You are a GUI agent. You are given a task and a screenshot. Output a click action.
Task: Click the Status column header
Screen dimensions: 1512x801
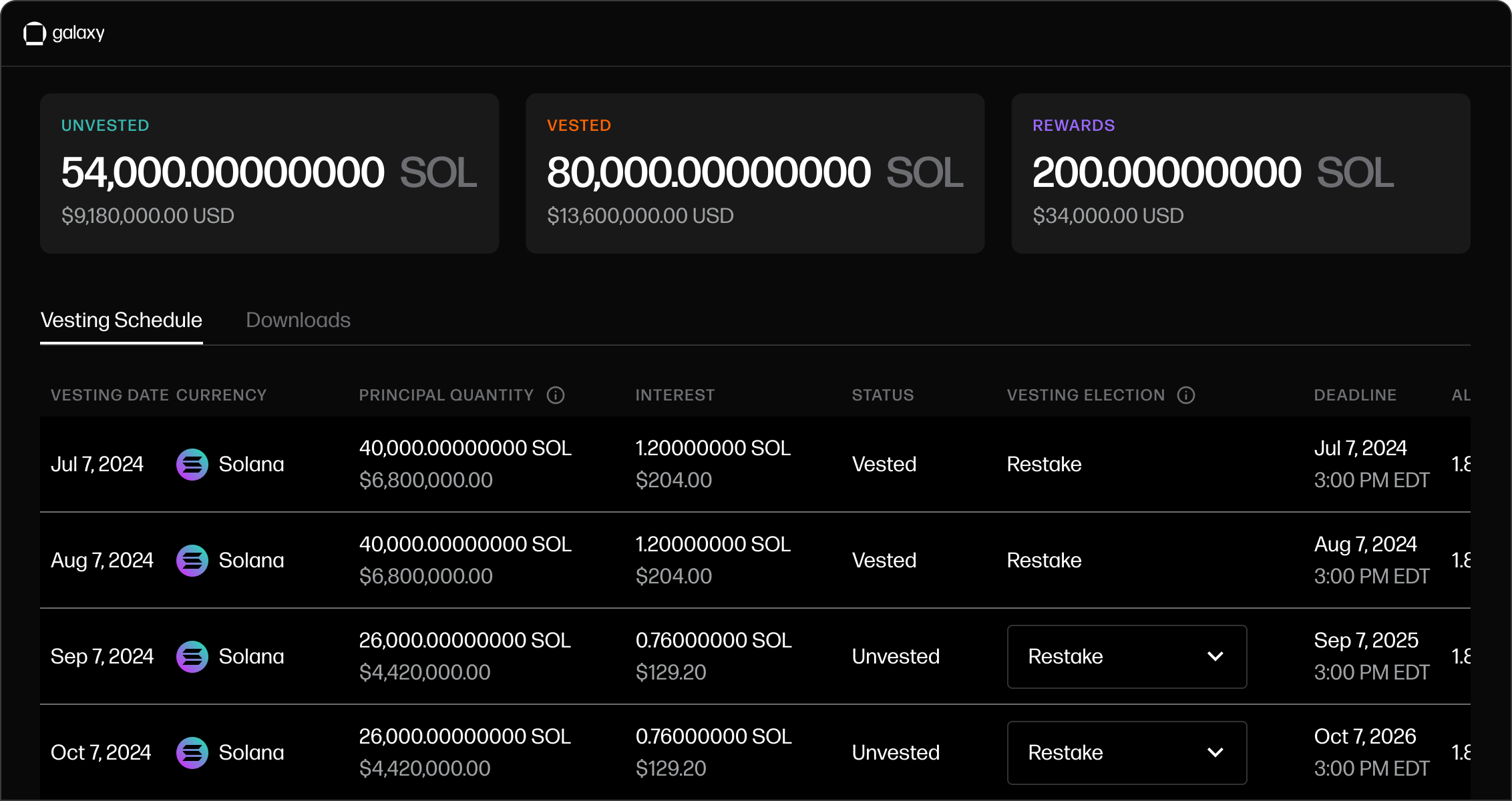[883, 395]
